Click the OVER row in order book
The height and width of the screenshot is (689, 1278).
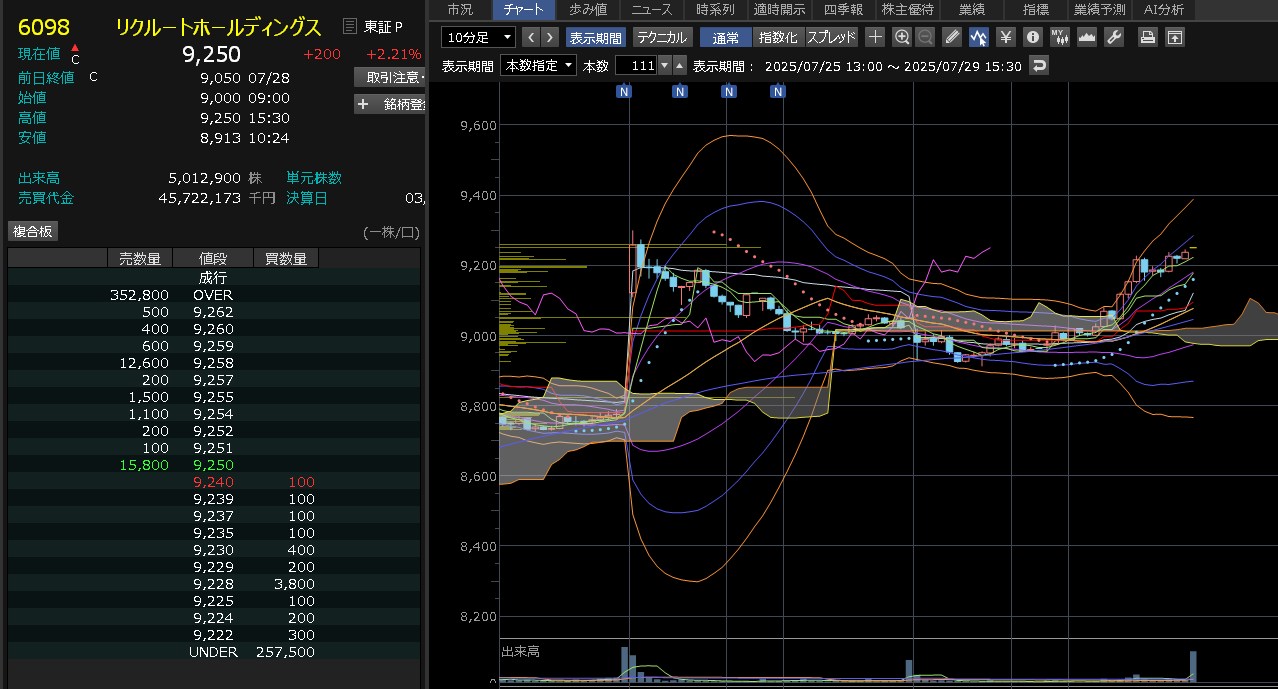(214, 295)
